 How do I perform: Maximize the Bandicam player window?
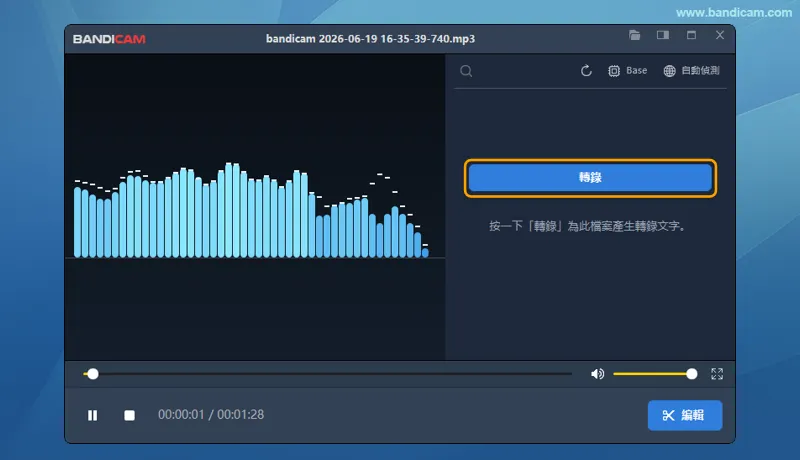[691, 35]
